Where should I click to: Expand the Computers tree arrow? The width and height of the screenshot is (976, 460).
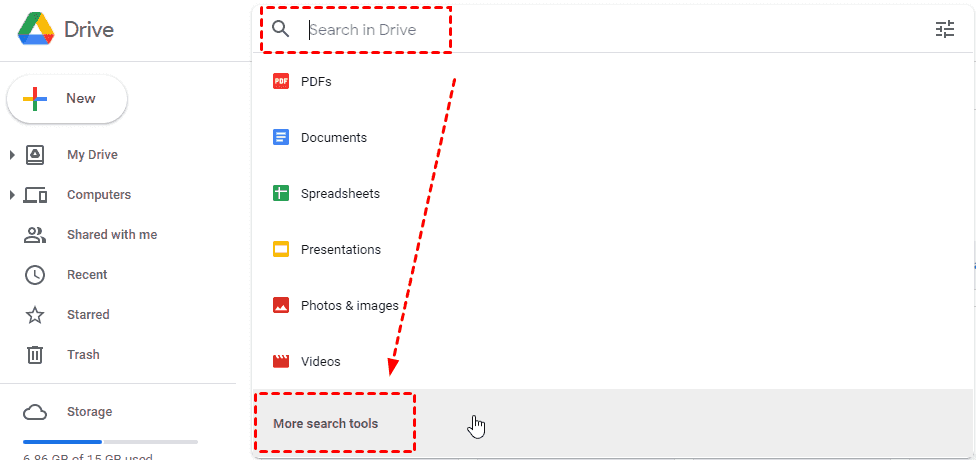point(12,195)
